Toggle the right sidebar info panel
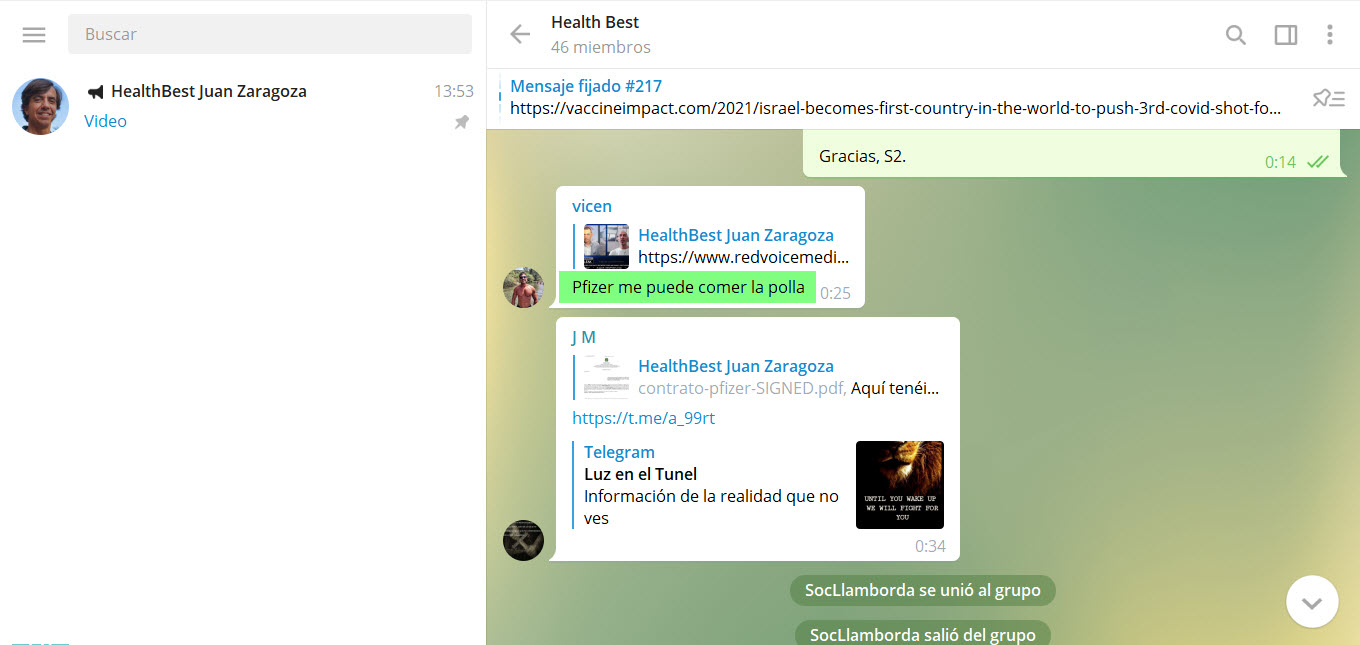Screen dimensions: 1360x645 [x=1285, y=35]
